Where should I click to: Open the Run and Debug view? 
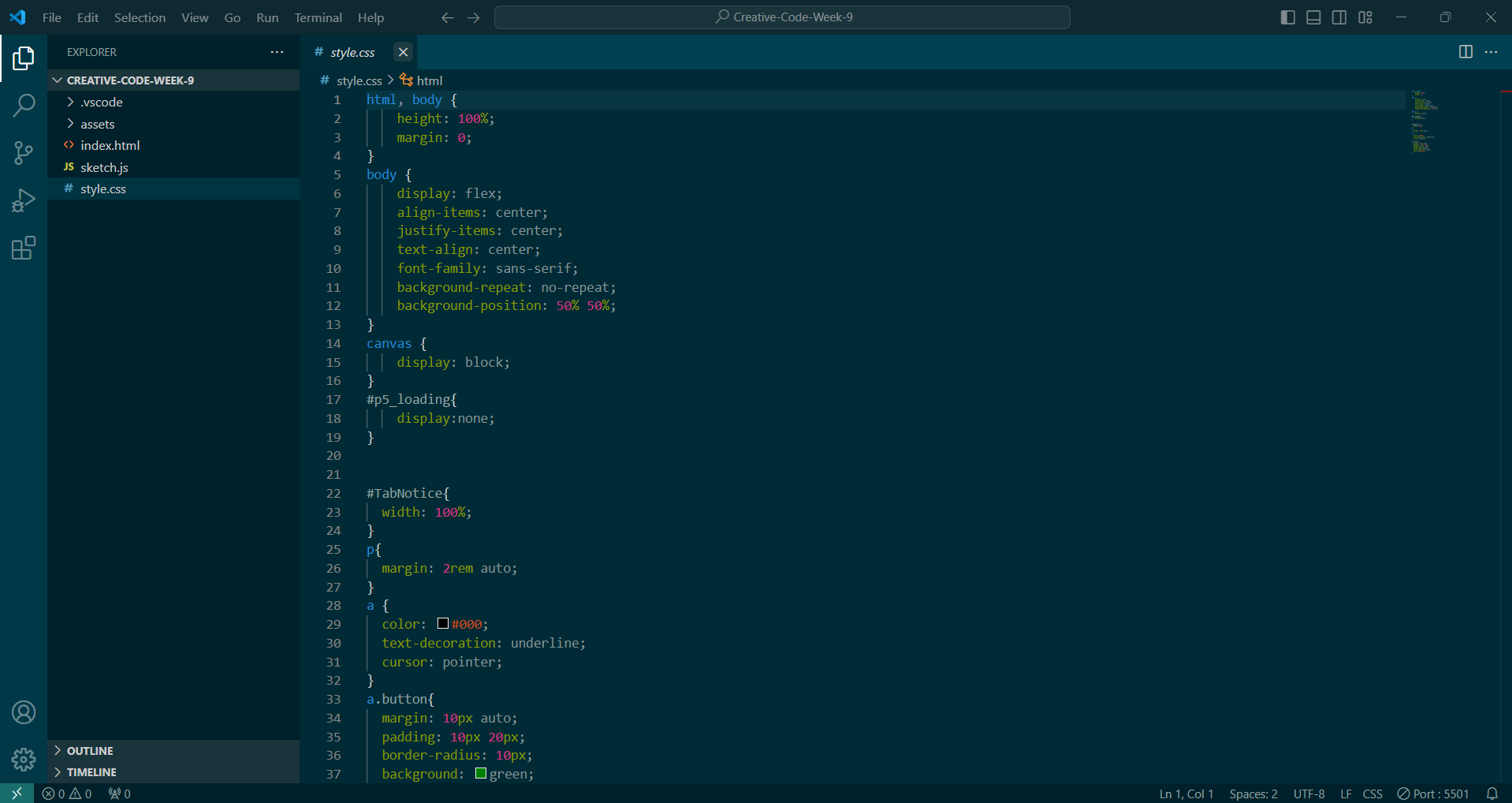point(24,200)
